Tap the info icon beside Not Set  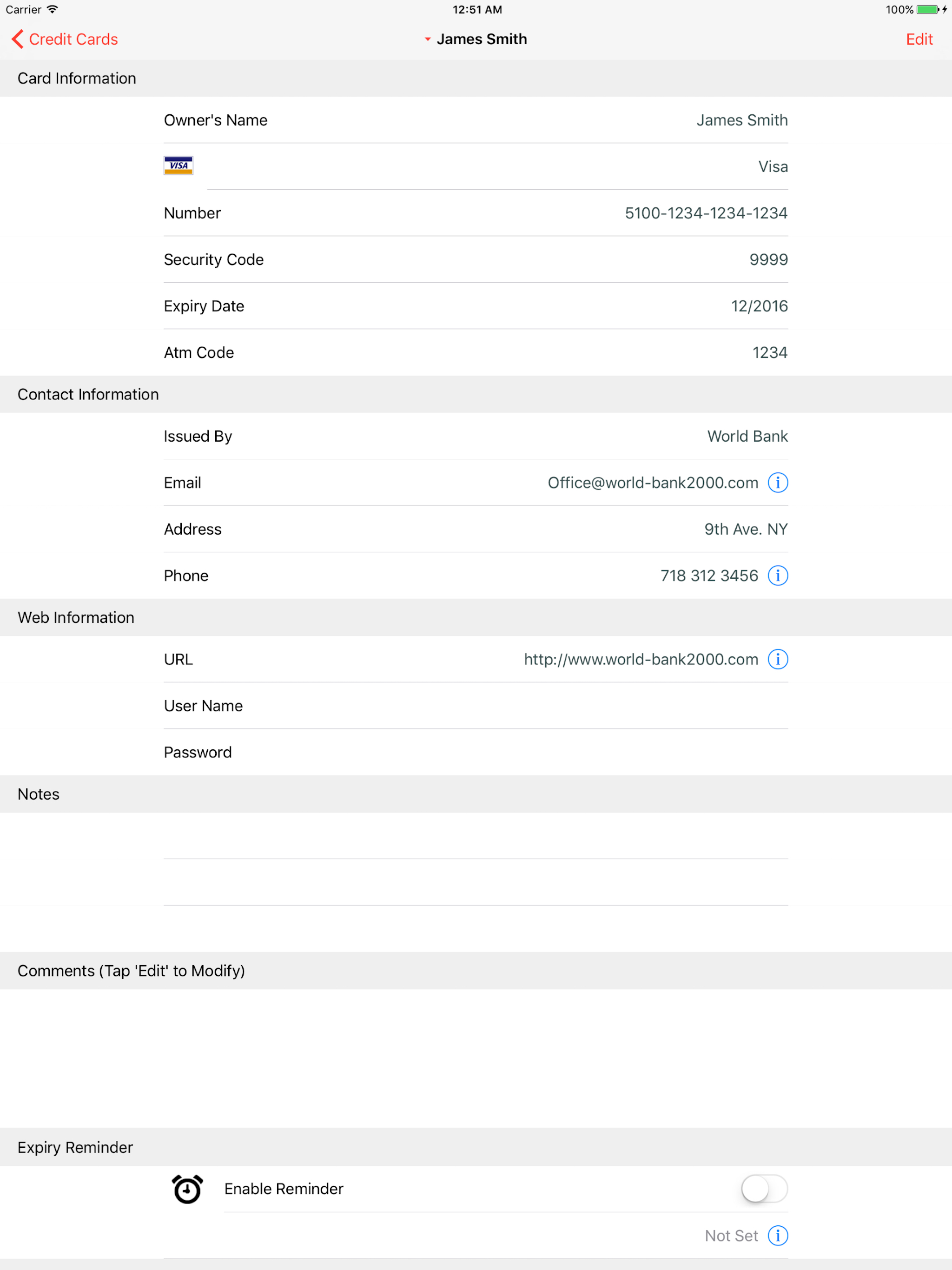coord(777,1235)
